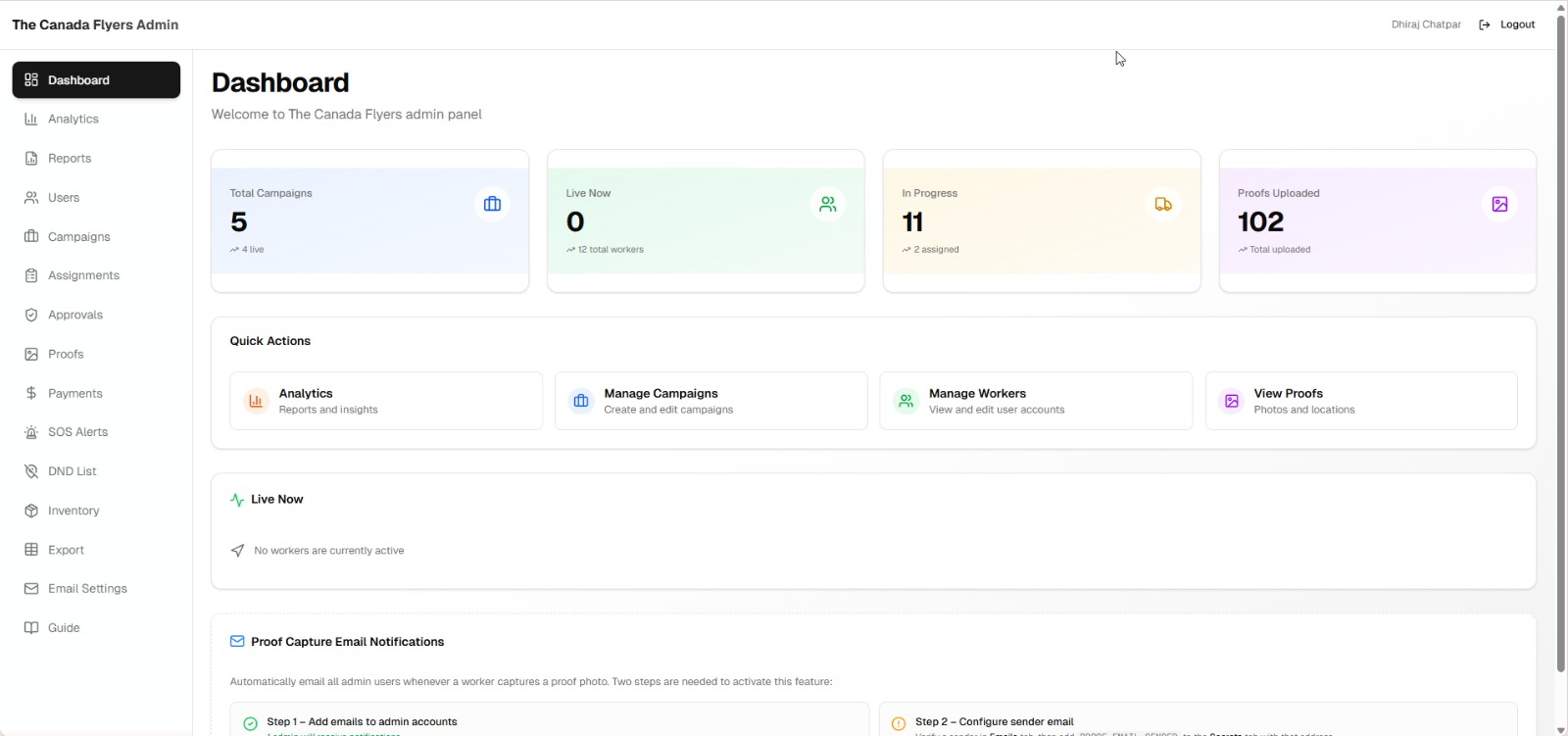This screenshot has width=1568, height=736.
Task: Click the purple View Proofs quick action icon
Action: point(1232,401)
